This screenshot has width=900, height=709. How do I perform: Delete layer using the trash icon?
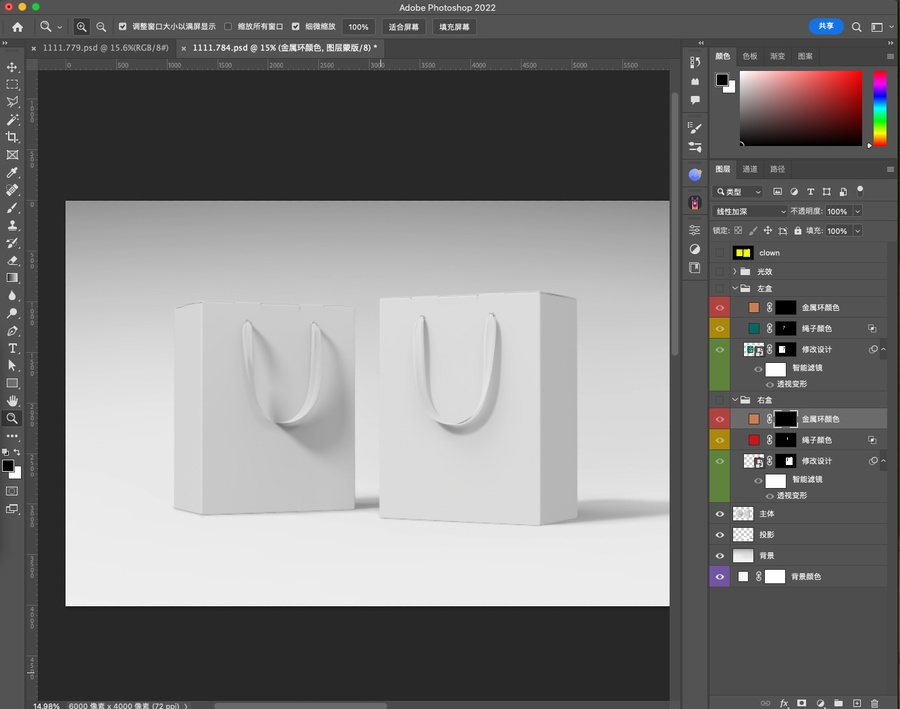pyautogui.click(x=875, y=703)
